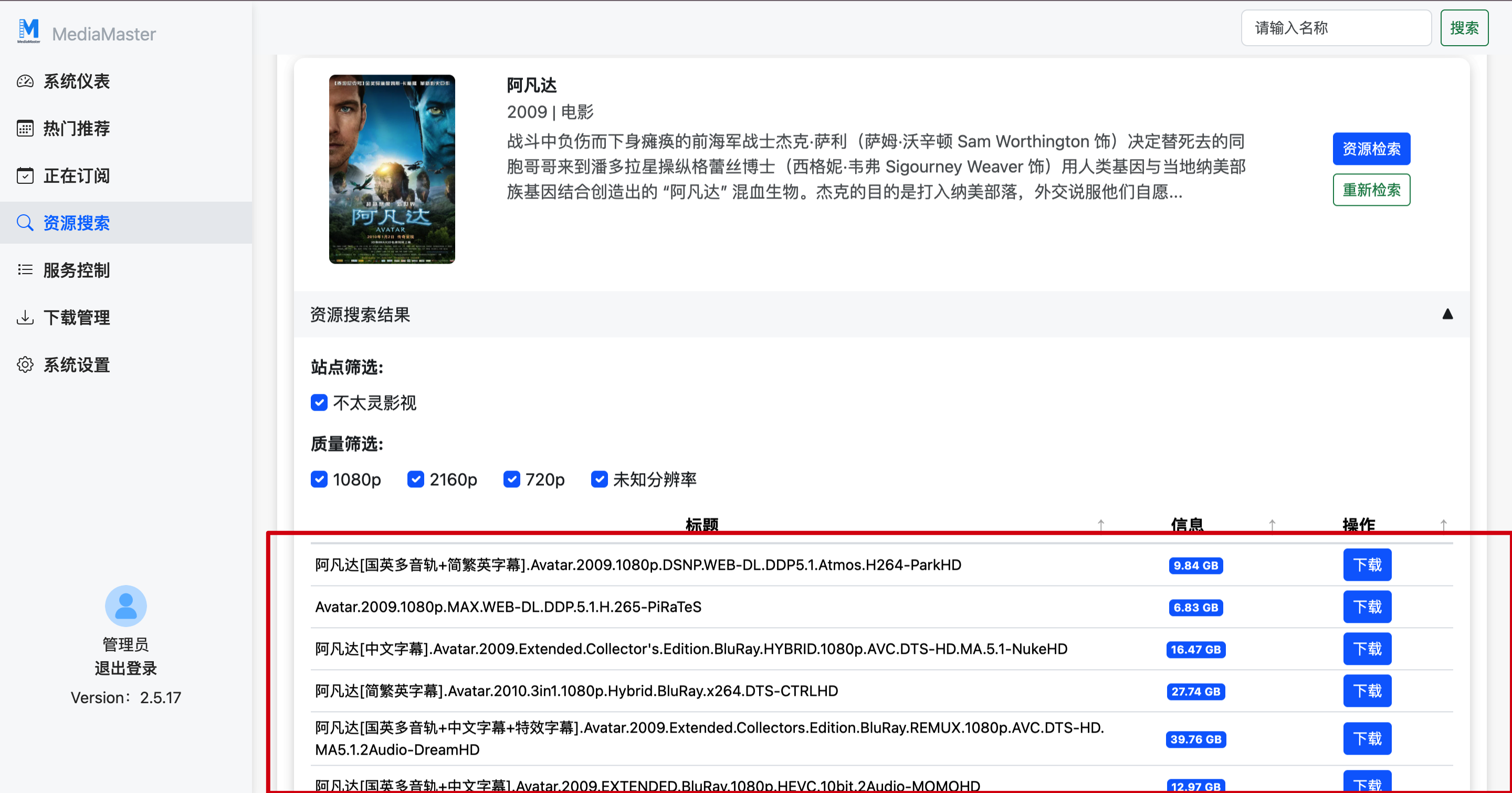The image size is (1512, 793).
Task: Download the 6.83 GB PiRaTeS release
Action: pos(1367,607)
